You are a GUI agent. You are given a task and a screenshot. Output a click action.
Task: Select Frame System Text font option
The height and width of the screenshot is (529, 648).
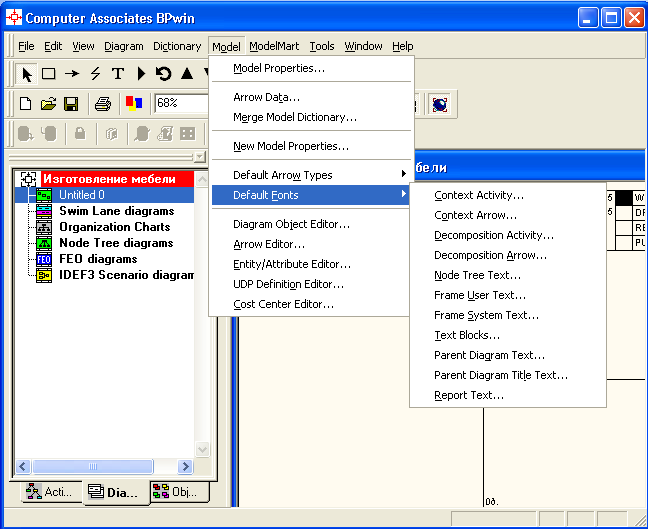pyautogui.click(x=508, y=315)
